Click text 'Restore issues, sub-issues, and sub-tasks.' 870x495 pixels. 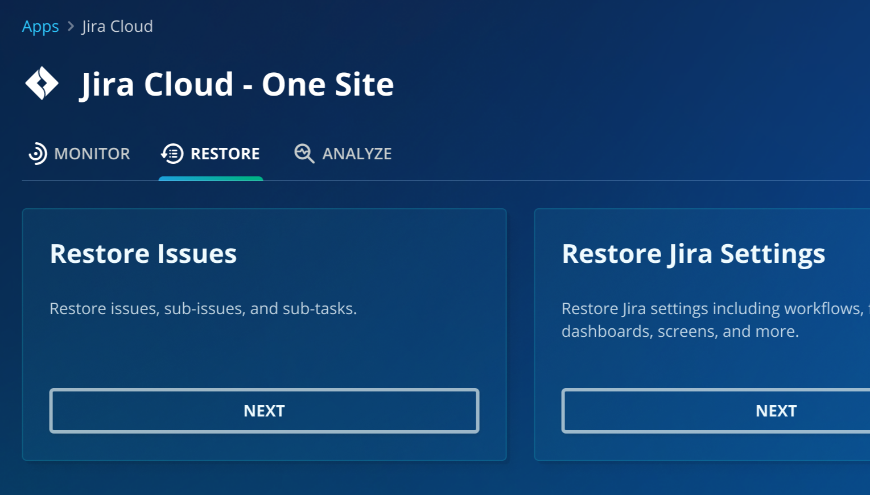(203, 309)
